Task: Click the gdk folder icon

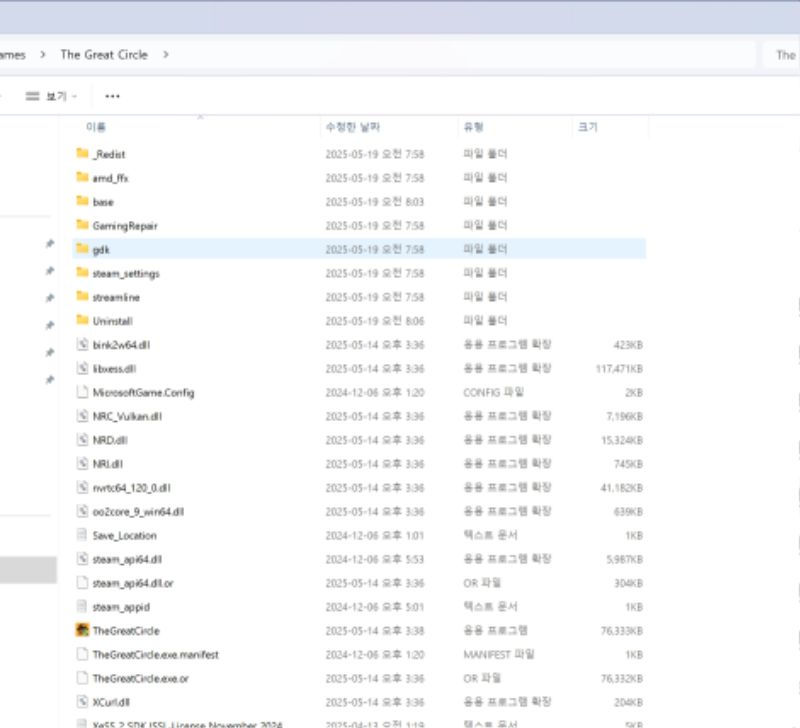Action: [82, 249]
